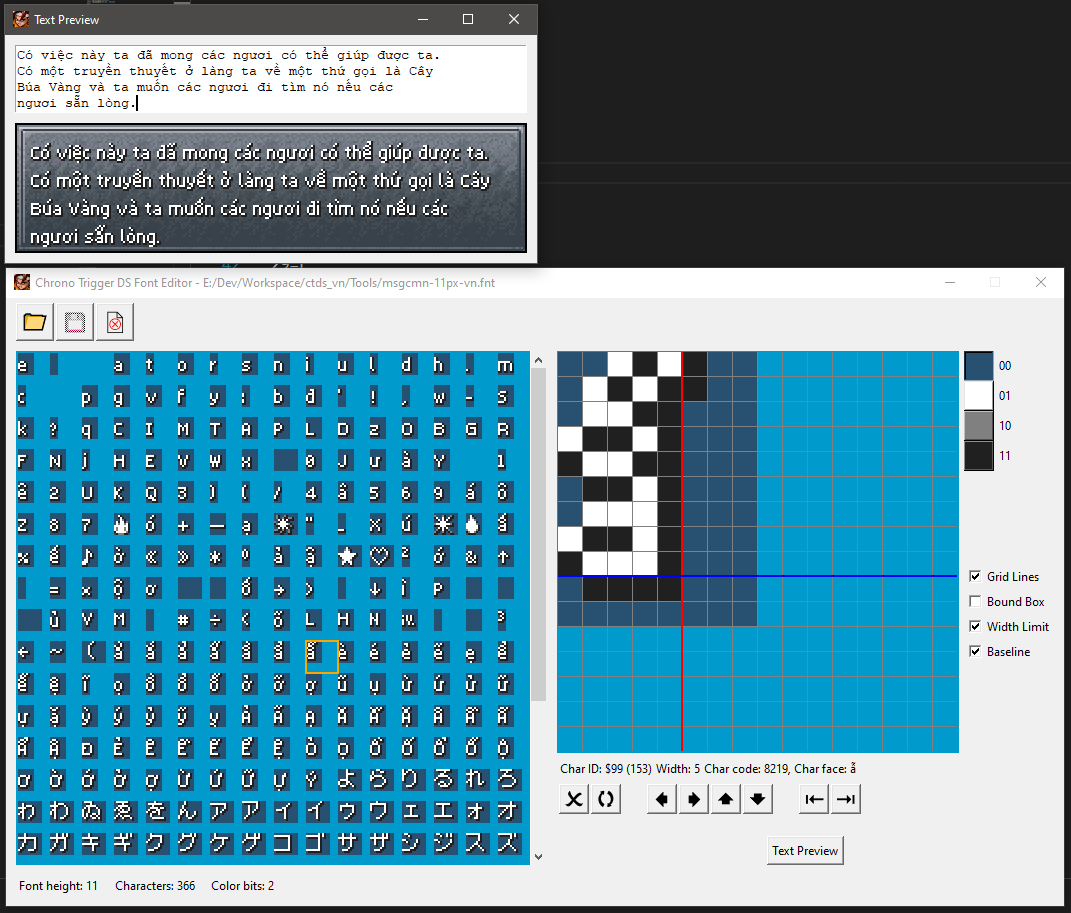Click the 'Font height: 11' status text
The image size is (1071, 913).
tap(58, 886)
